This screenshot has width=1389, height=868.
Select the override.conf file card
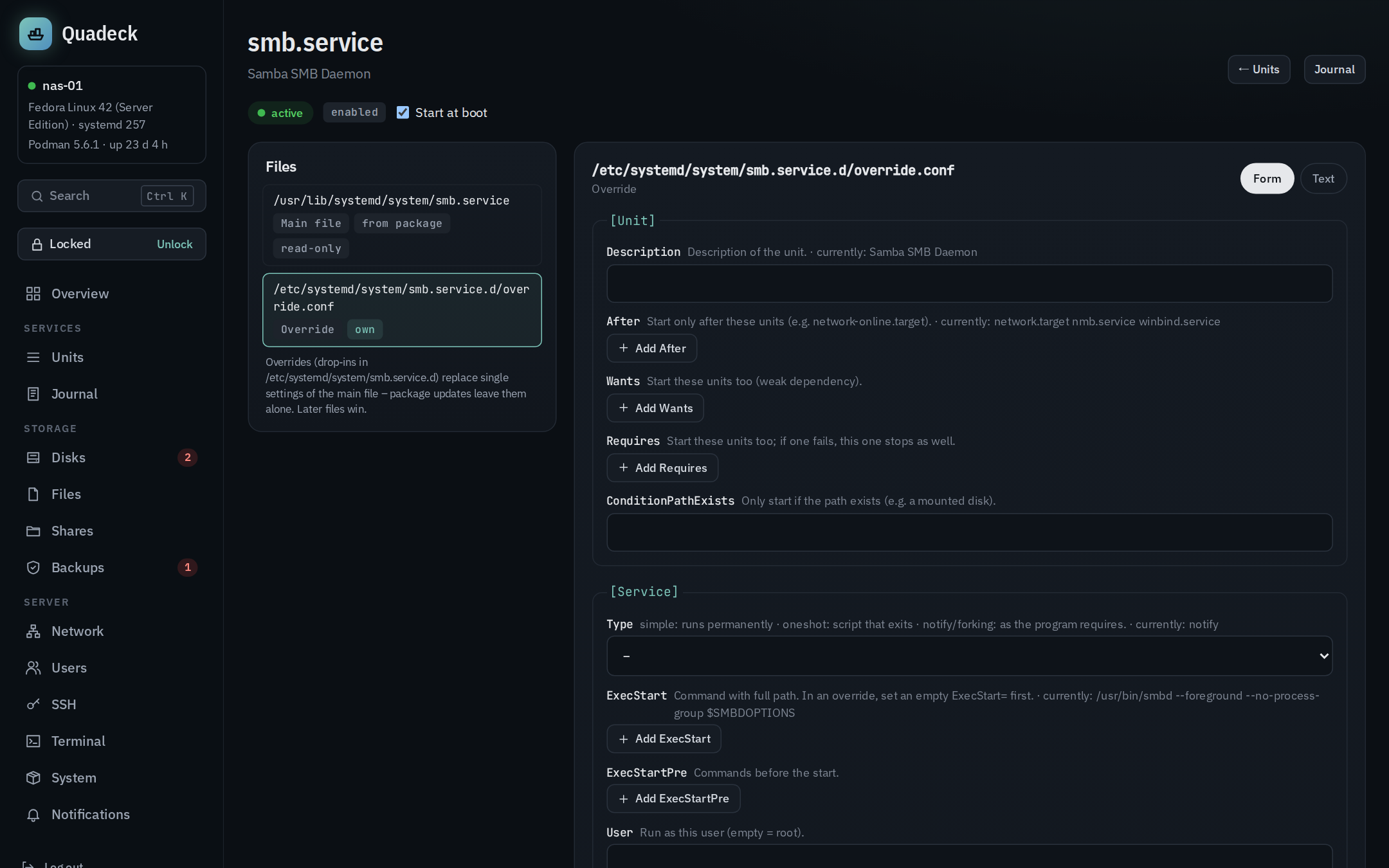click(x=402, y=310)
